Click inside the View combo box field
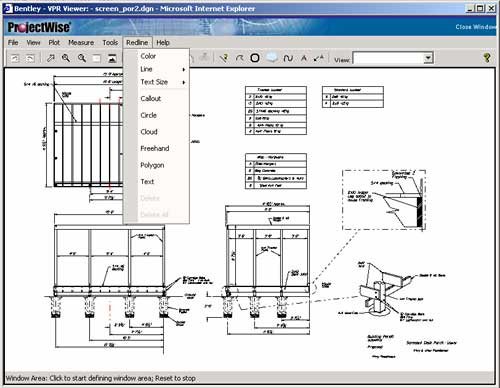This screenshot has height=388, width=500. pos(388,58)
